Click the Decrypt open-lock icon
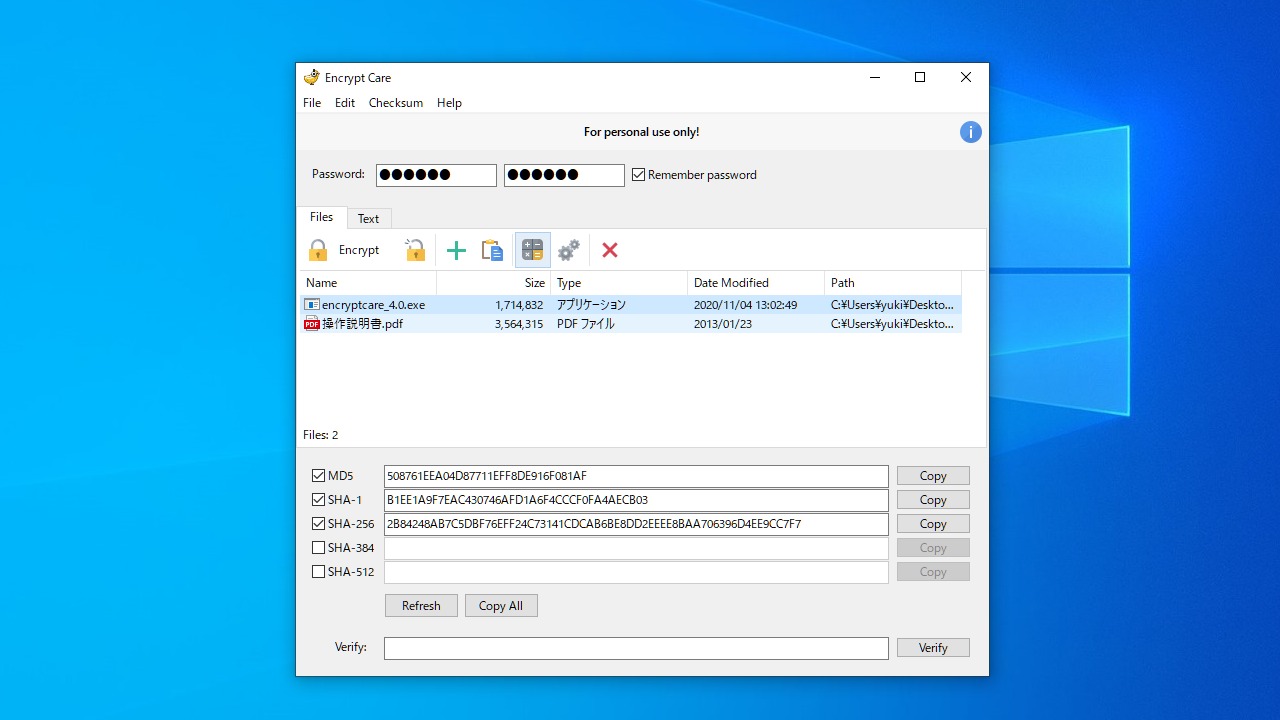The image size is (1280, 720). tap(415, 250)
